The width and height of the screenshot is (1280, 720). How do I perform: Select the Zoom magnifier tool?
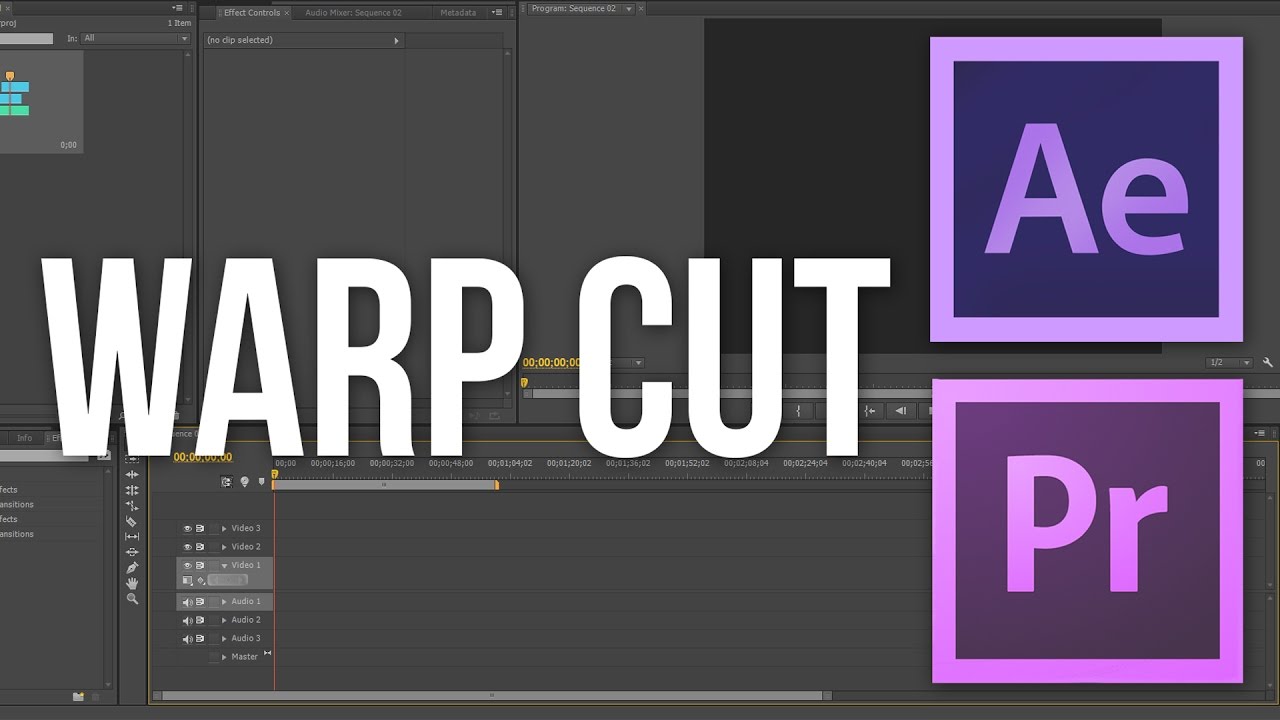[x=132, y=598]
